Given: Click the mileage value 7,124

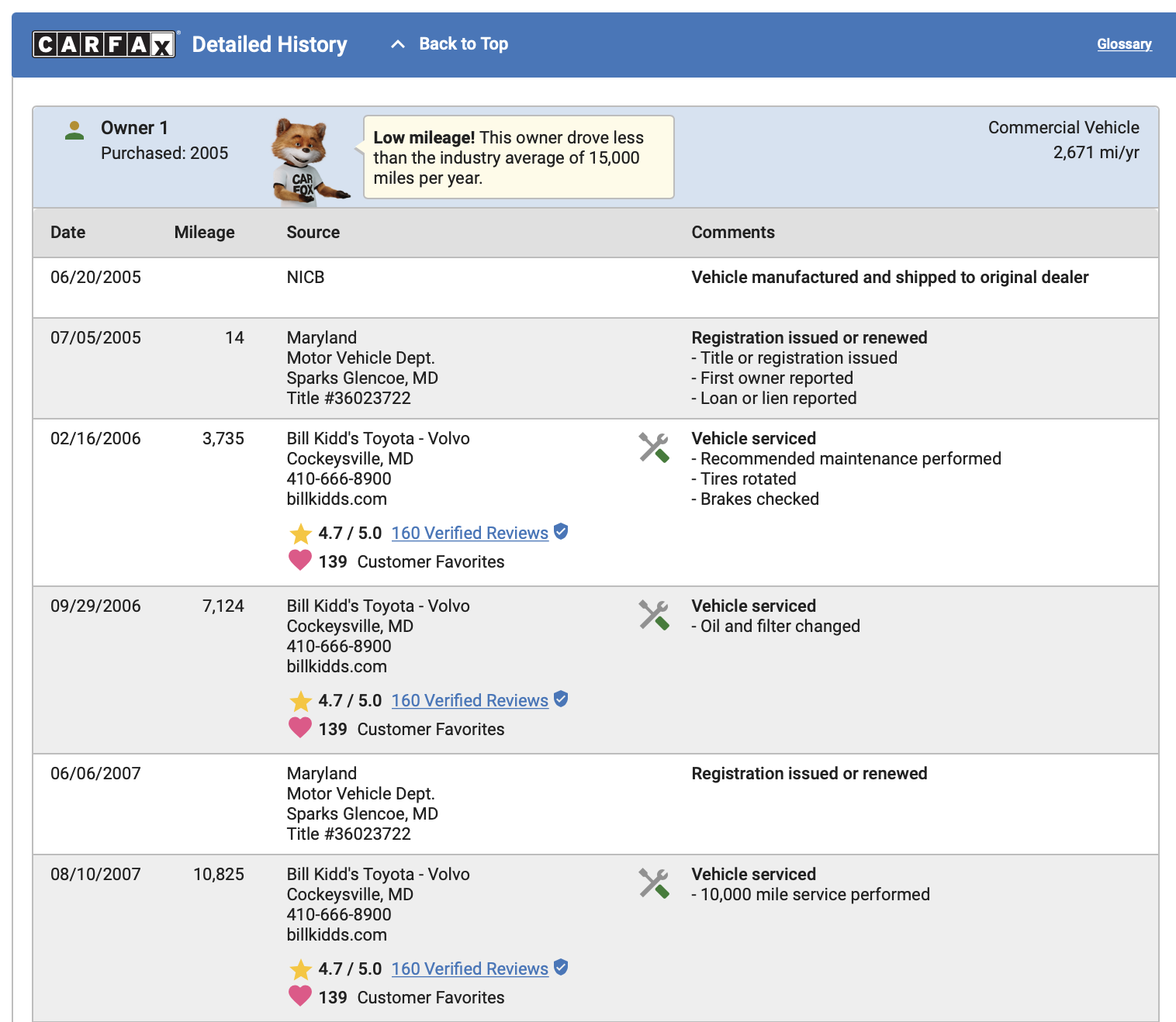Looking at the screenshot, I should 223,606.
